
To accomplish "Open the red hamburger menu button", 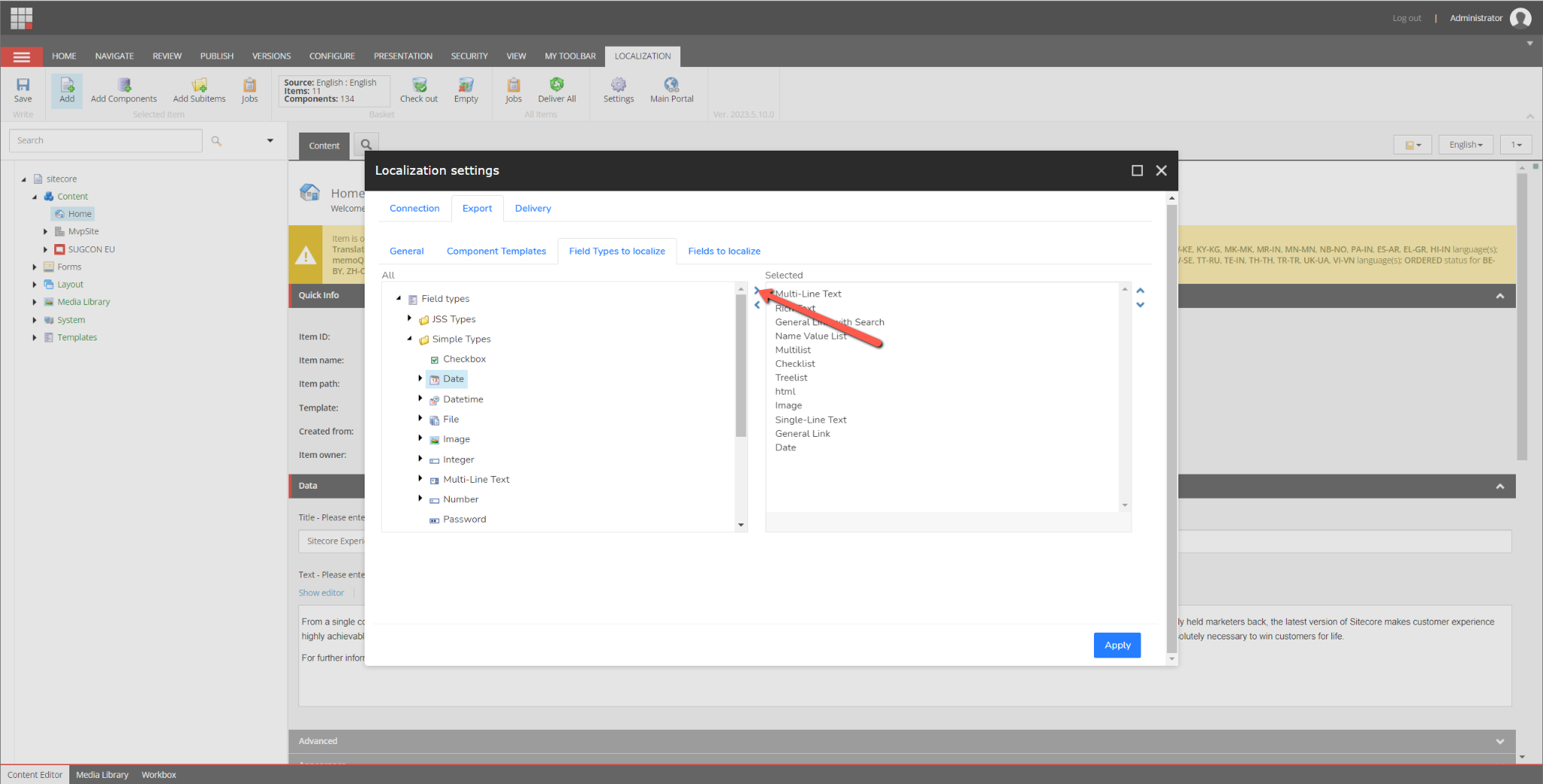I will point(22,56).
